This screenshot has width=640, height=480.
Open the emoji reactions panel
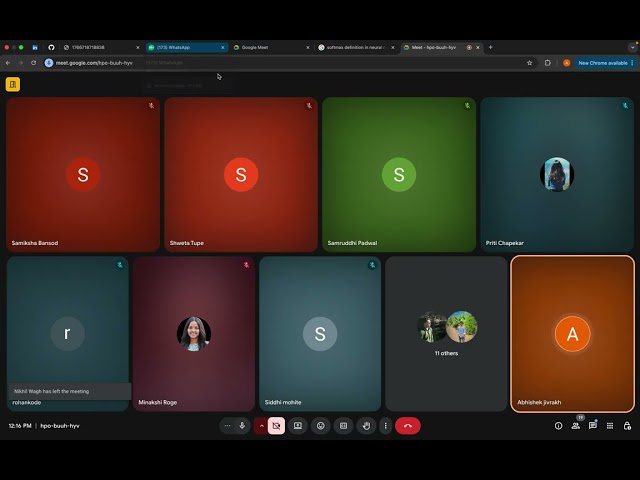click(x=321, y=426)
